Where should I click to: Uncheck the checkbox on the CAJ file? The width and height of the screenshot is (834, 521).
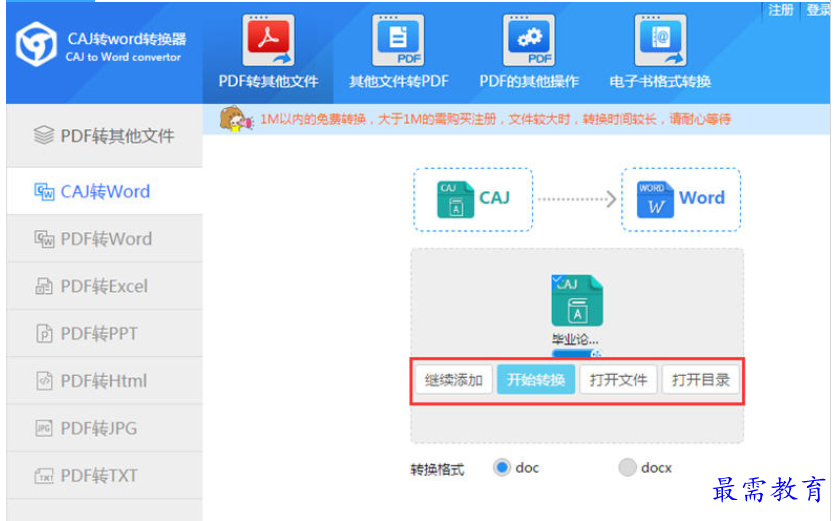coord(557,280)
